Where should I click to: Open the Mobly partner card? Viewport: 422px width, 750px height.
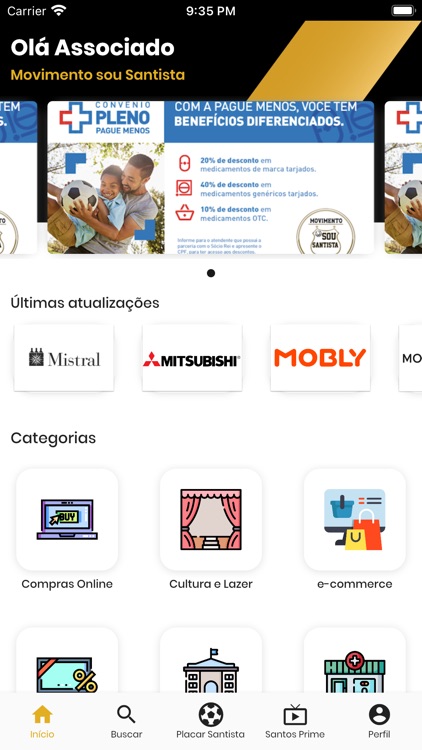(321, 358)
